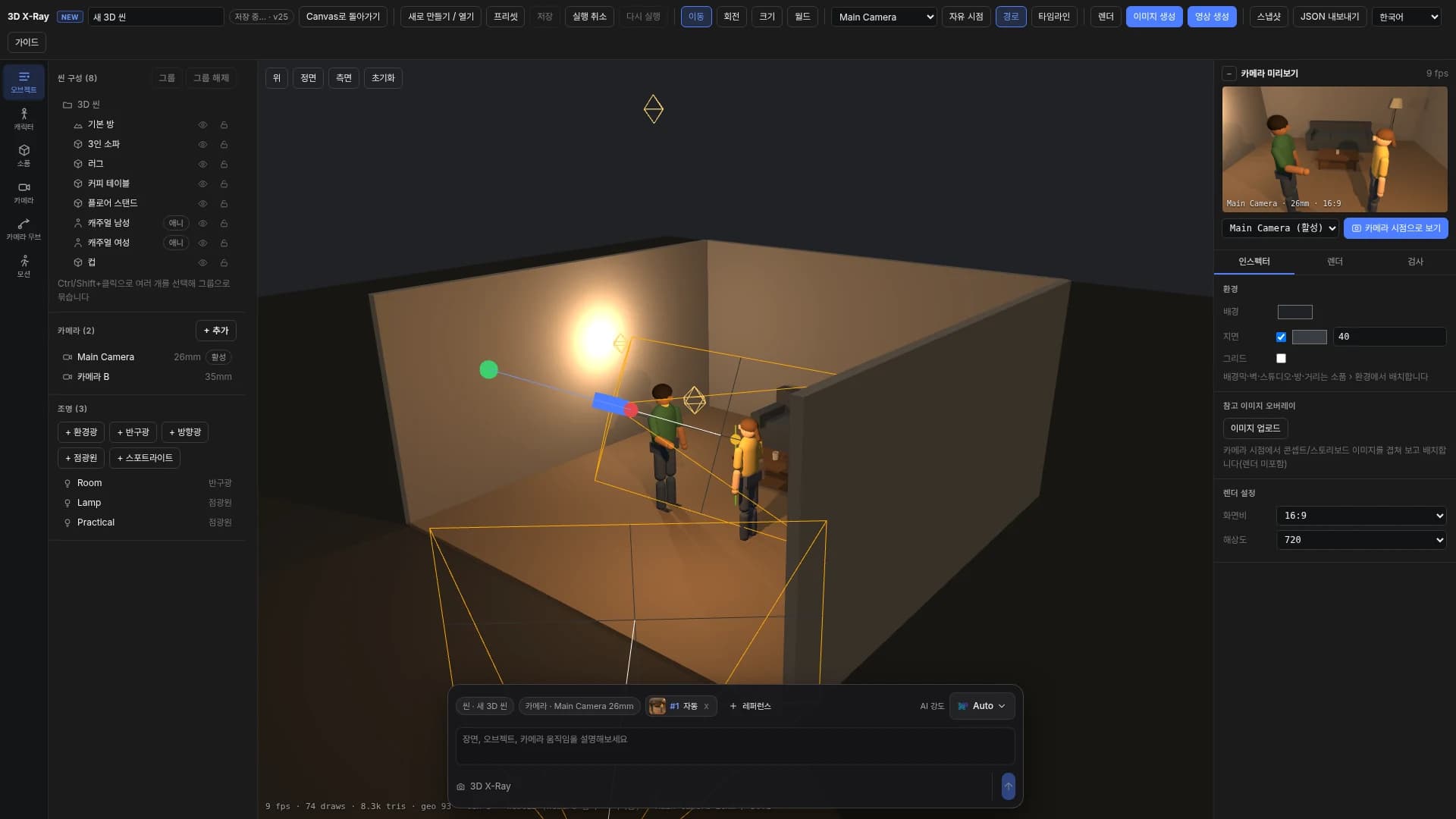1456x819 pixels.
Task: Open the 한국어 language dropdown
Action: pyautogui.click(x=1407, y=17)
